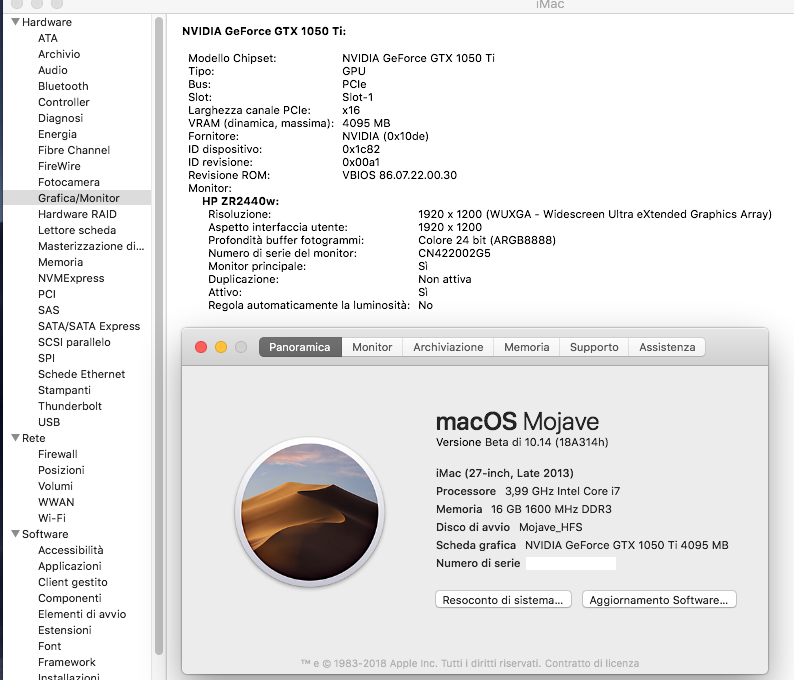The image size is (794, 680).
Task: Select PCI in the sidebar
Action: [x=47, y=294]
